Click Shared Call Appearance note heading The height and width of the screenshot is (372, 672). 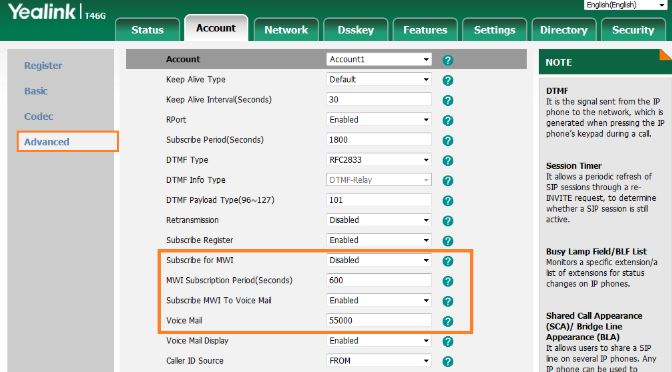[x=594, y=326]
